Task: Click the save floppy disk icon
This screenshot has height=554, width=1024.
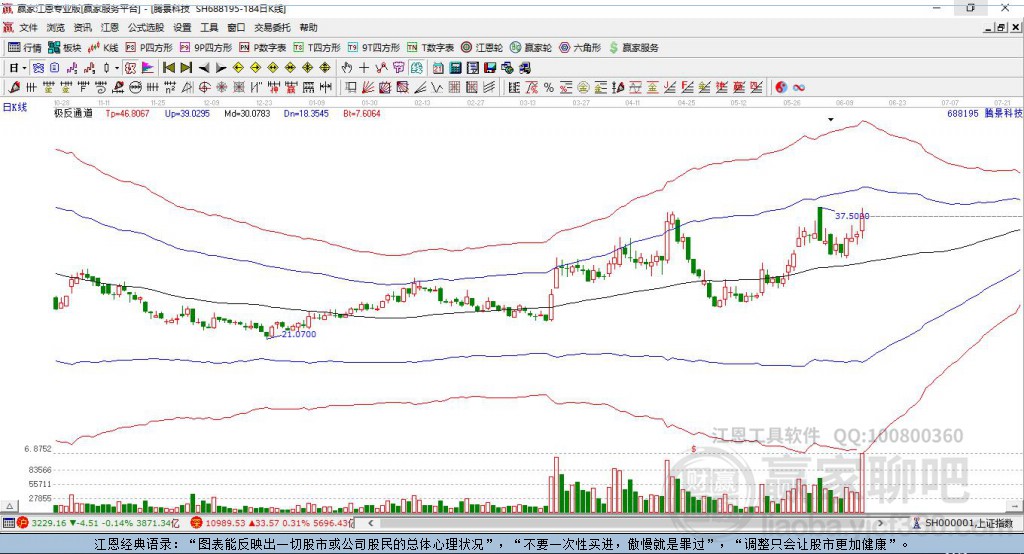Action: 490,68
